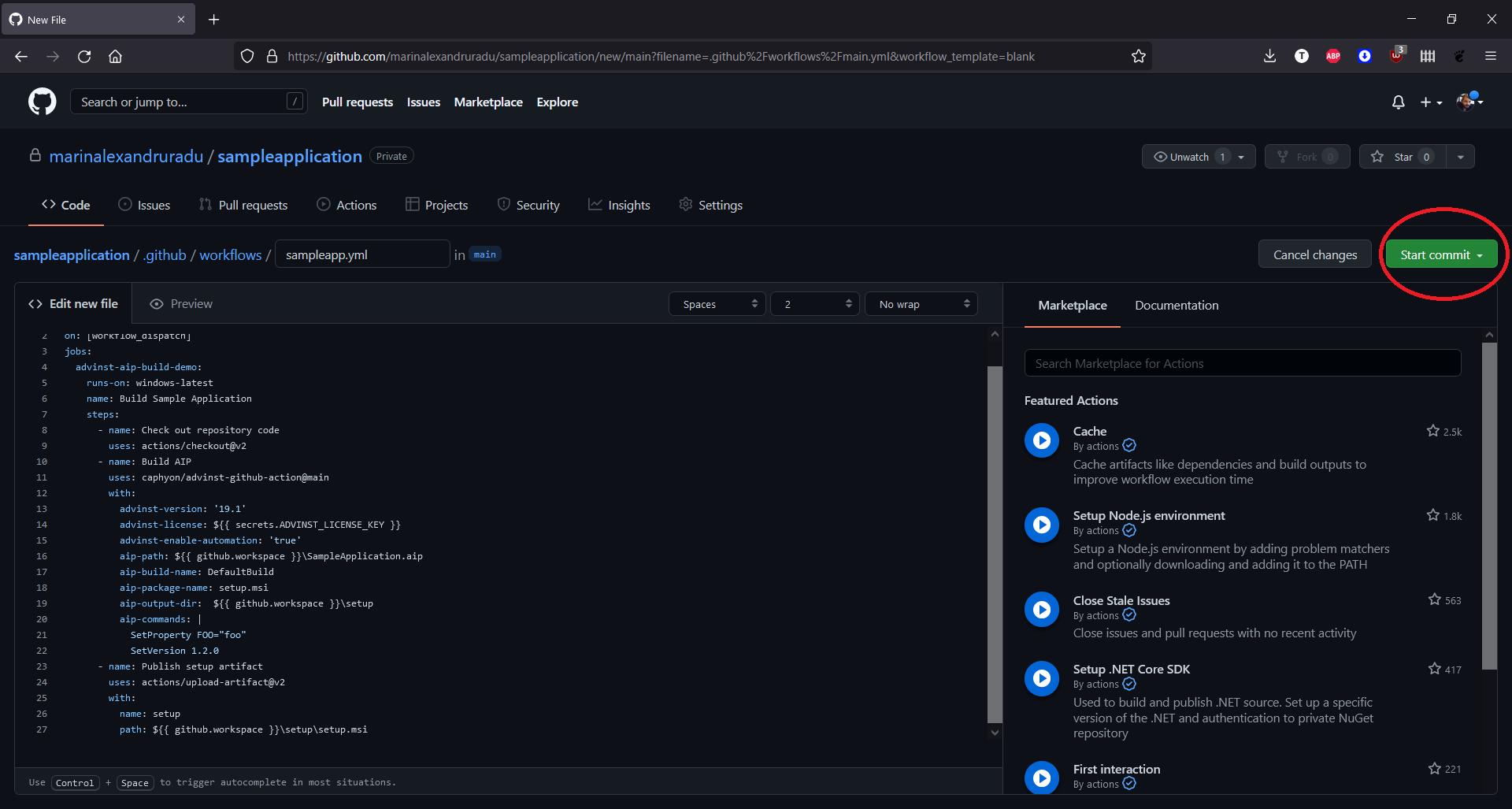Open the repository Settings tab

[x=710, y=205]
